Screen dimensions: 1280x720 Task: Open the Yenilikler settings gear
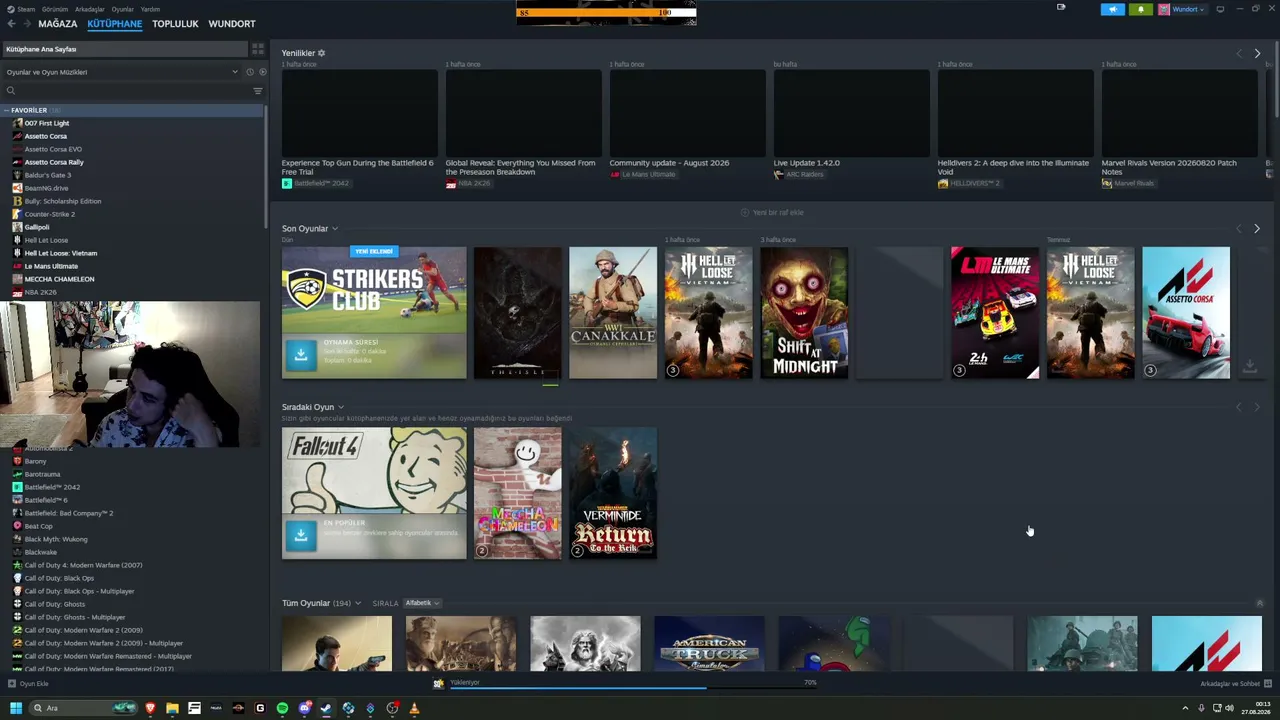(321, 53)
